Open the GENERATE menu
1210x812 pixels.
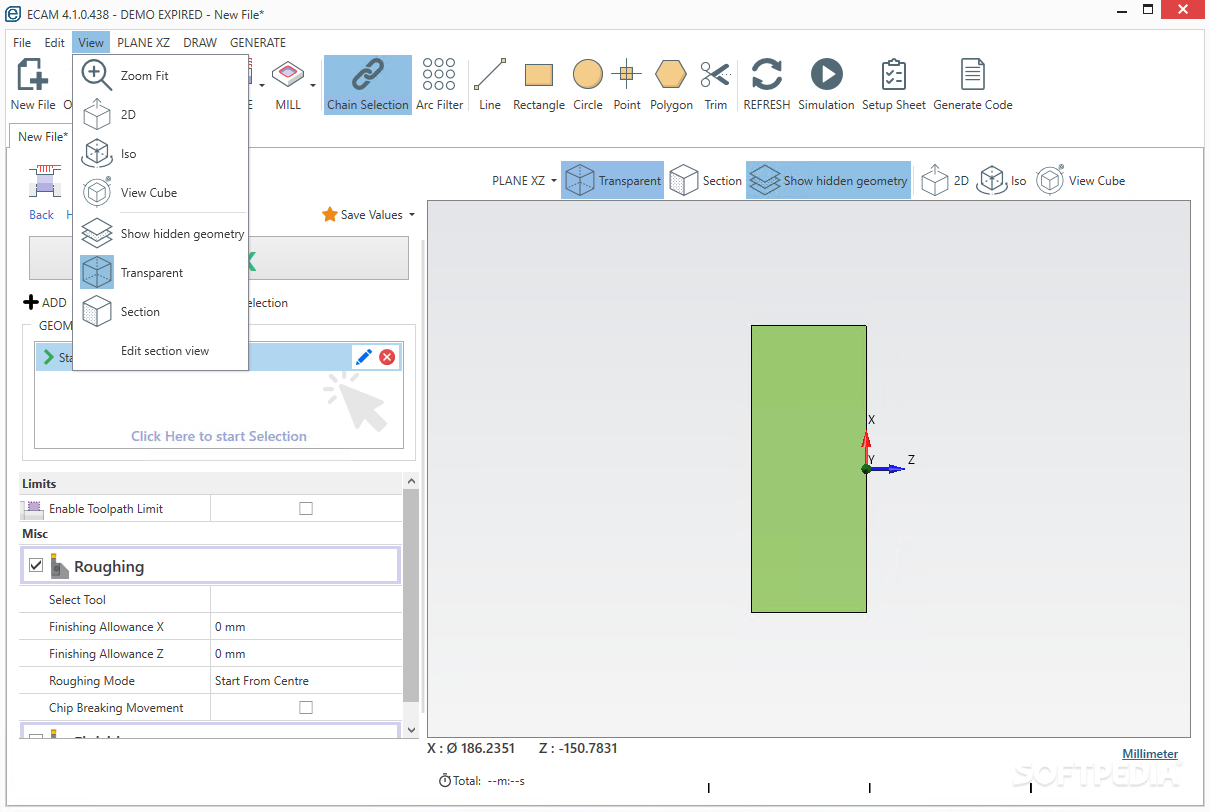[258, 43]
